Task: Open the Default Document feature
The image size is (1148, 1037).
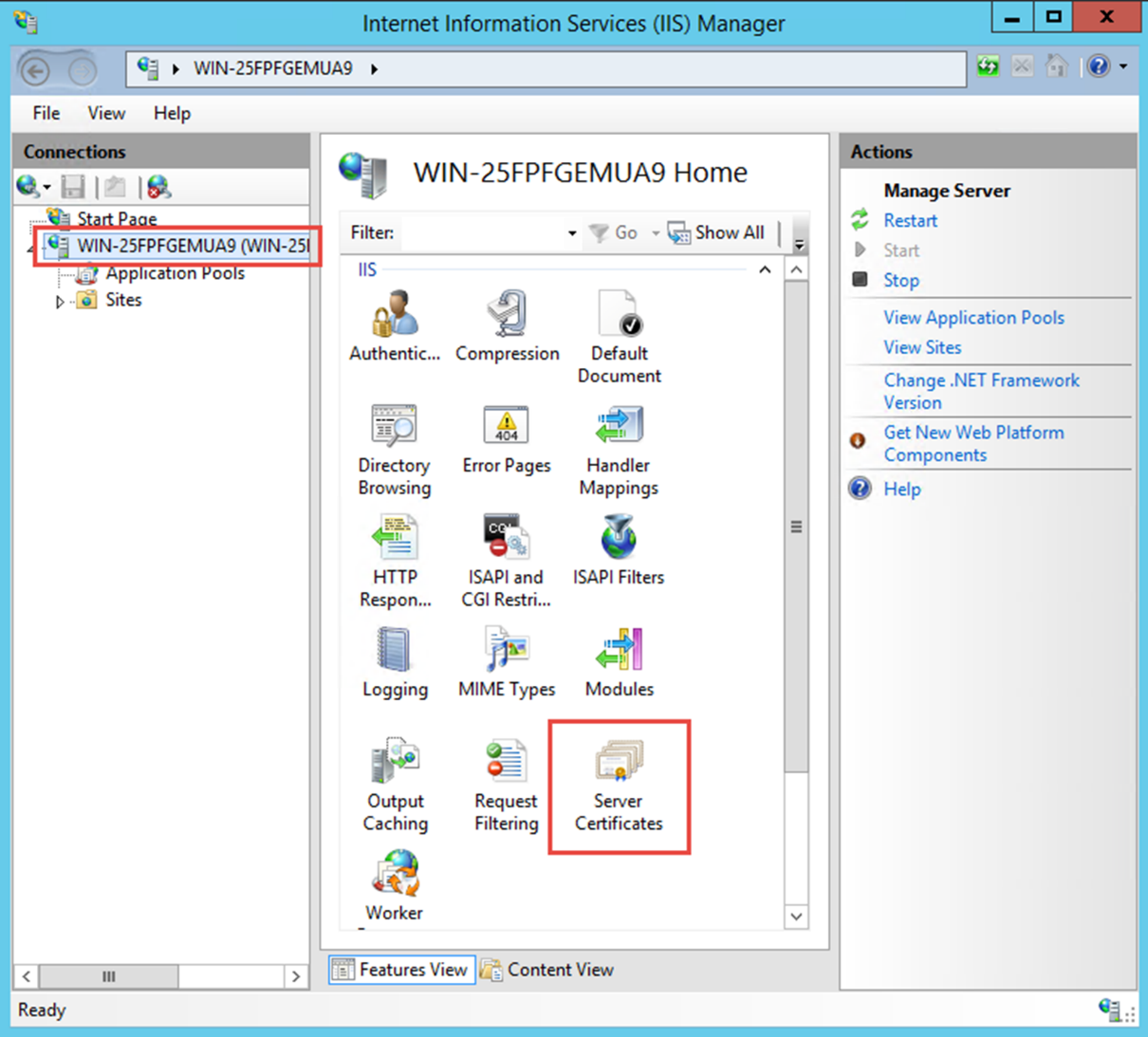Action: pyautogui.click(x=620, y=338)
